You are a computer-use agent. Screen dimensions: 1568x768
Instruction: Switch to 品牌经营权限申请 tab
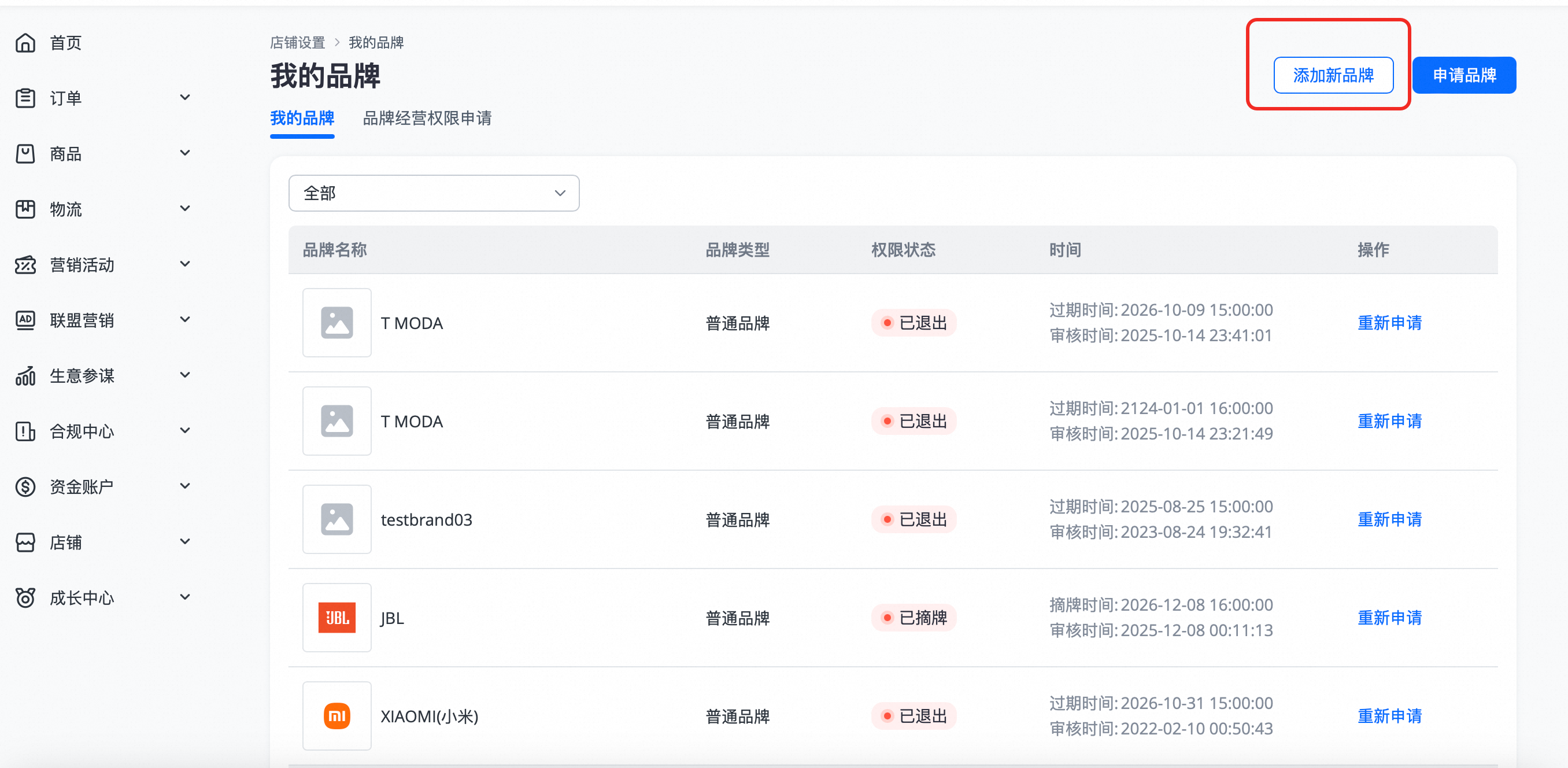pyautogui.click(x=427, y=118)
